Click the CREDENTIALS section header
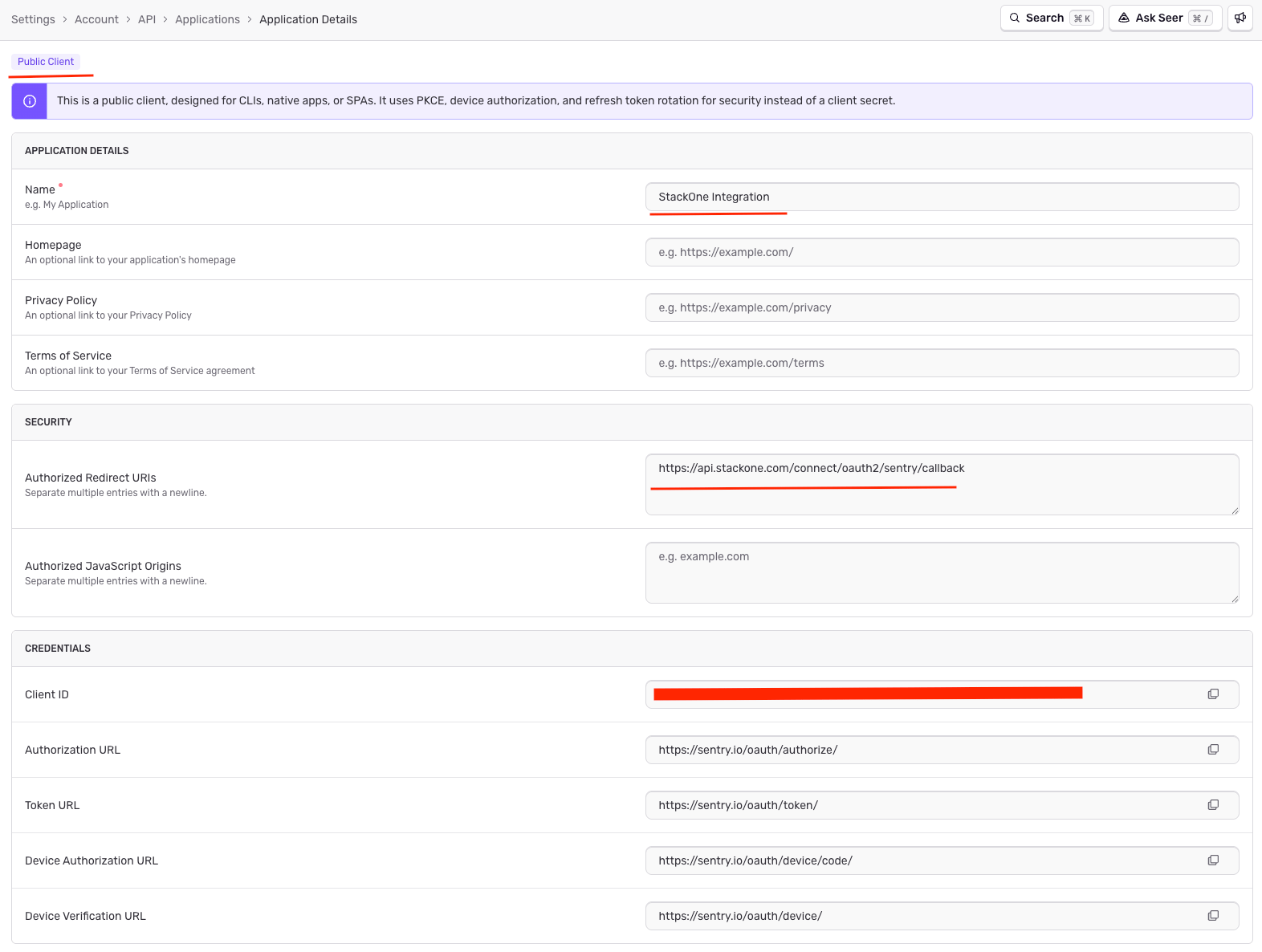This screenshot has height=952, width=1262. coord(58,649)
